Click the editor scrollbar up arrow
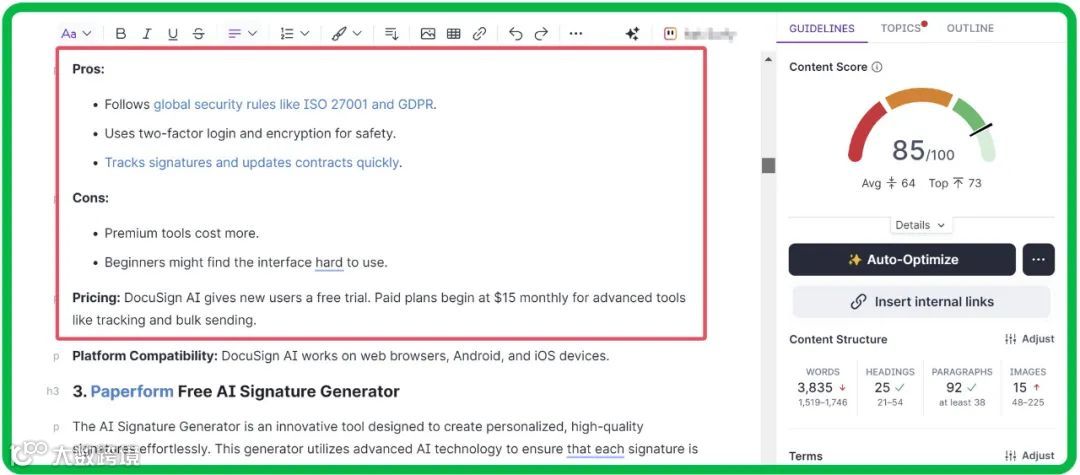Screen dimensions: 1080x475 coord(768,60)
